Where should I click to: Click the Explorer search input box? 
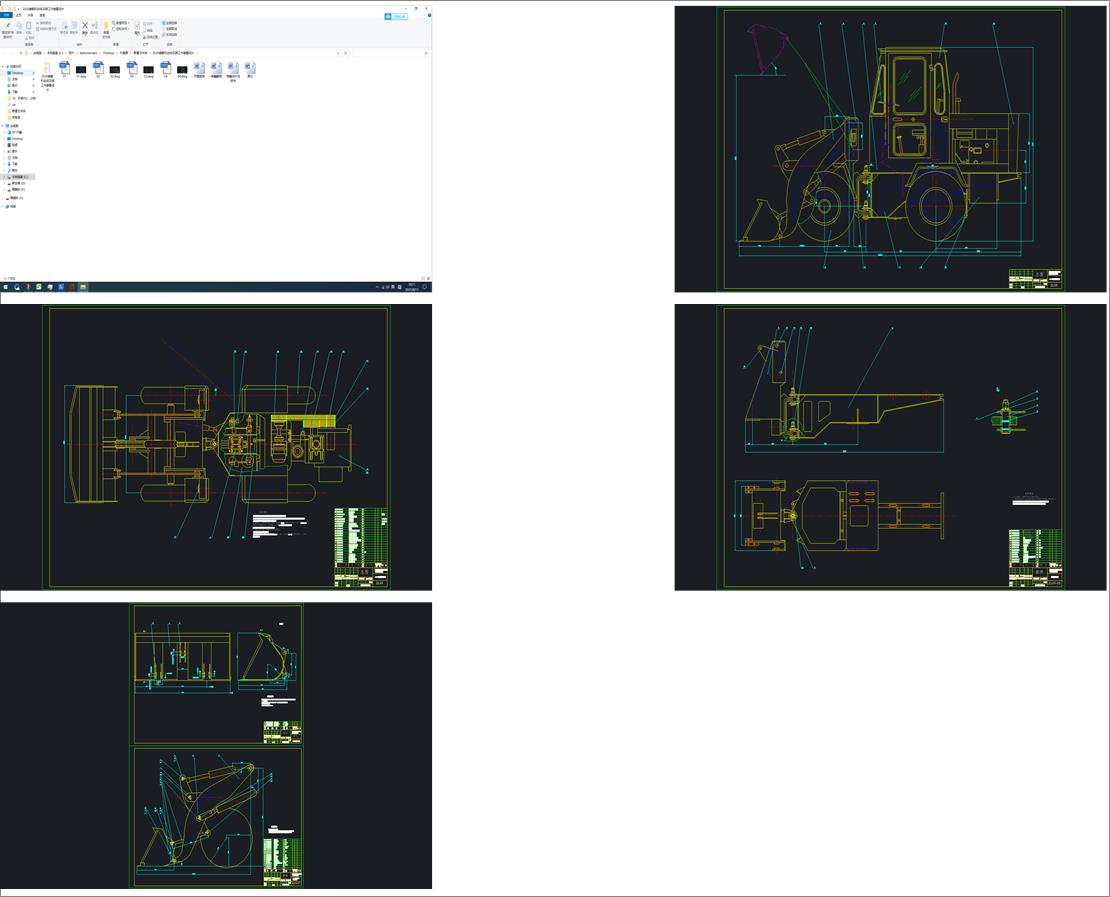point(390,53)
